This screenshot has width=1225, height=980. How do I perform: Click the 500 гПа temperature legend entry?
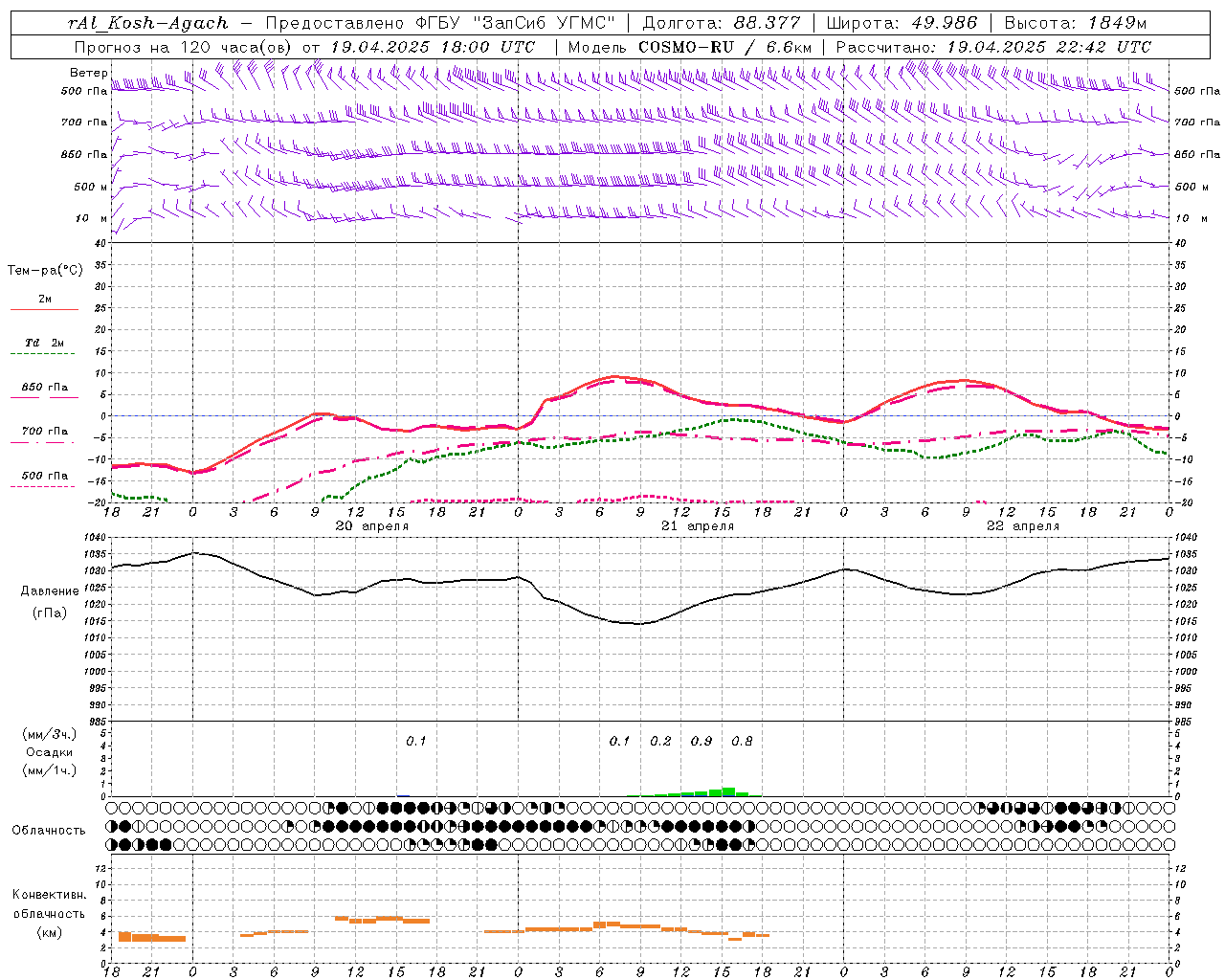pos(45,476)
